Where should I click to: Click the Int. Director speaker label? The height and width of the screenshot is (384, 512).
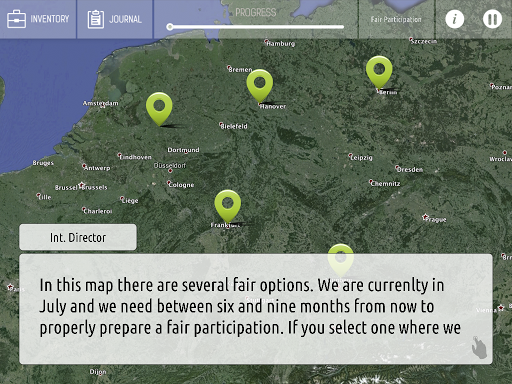click(x=78, y=237)
